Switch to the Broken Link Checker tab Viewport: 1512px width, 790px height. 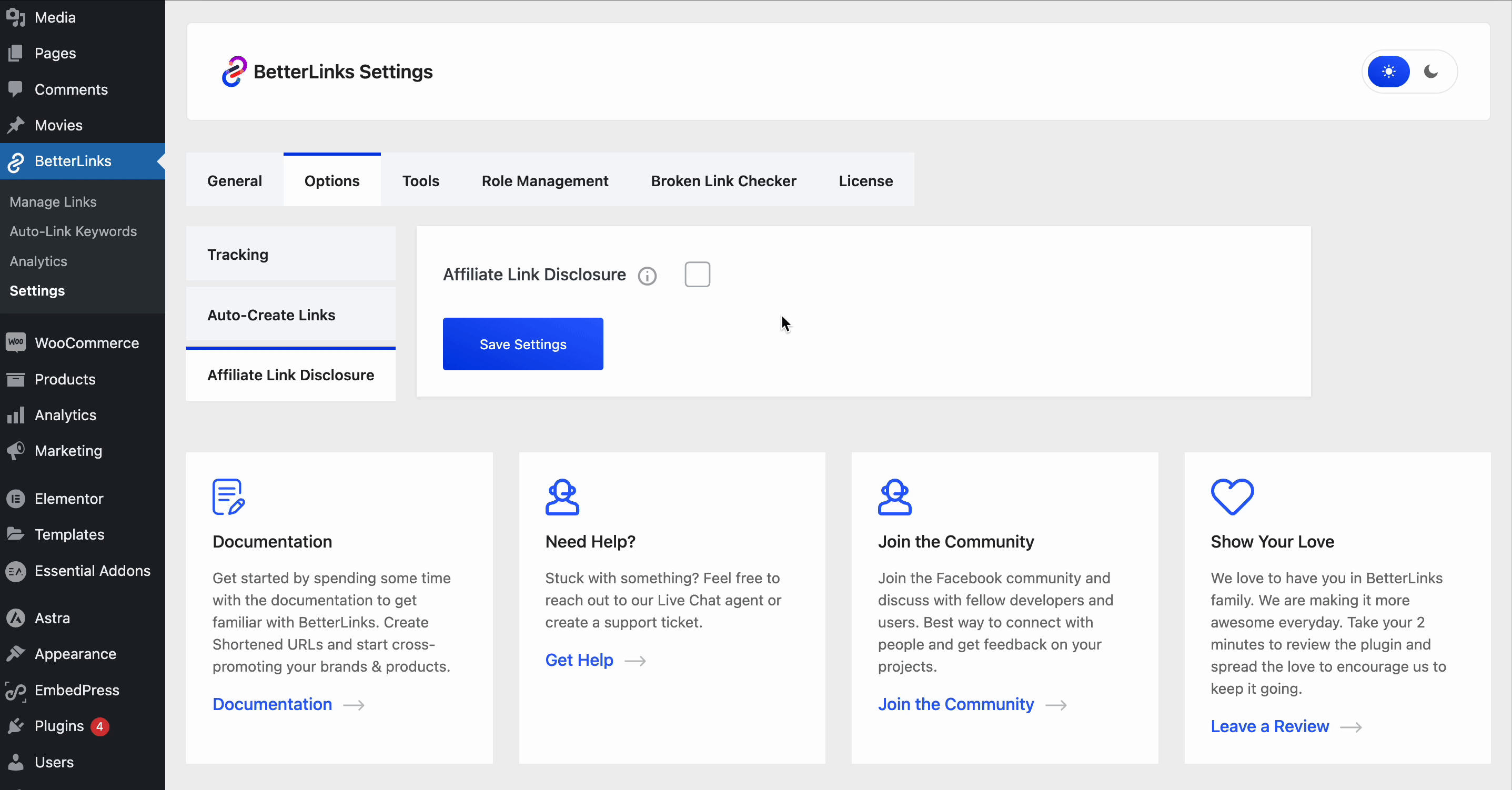point(723,180)
